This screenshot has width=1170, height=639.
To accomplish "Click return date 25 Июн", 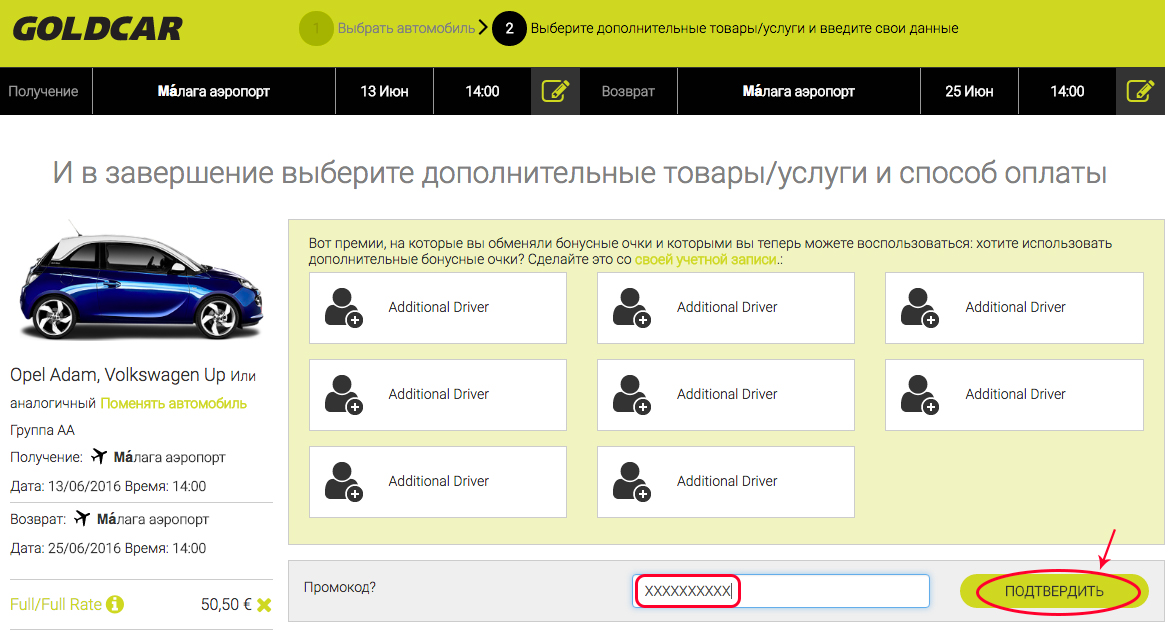I will (x=969, y=91).
